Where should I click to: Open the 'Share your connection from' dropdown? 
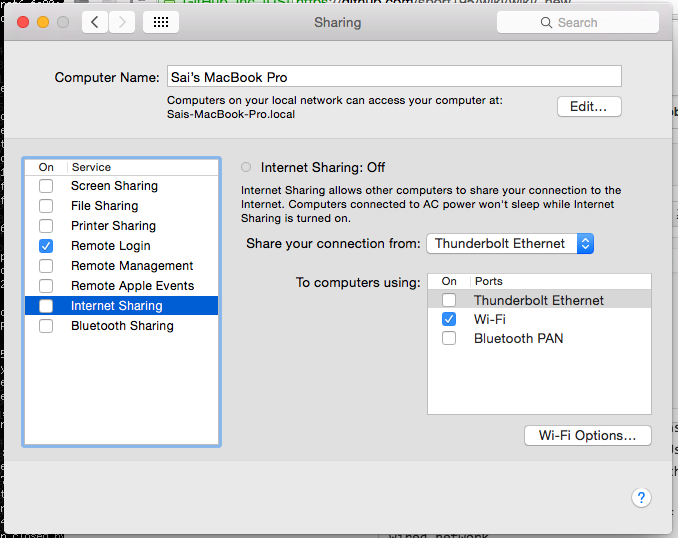510,243
